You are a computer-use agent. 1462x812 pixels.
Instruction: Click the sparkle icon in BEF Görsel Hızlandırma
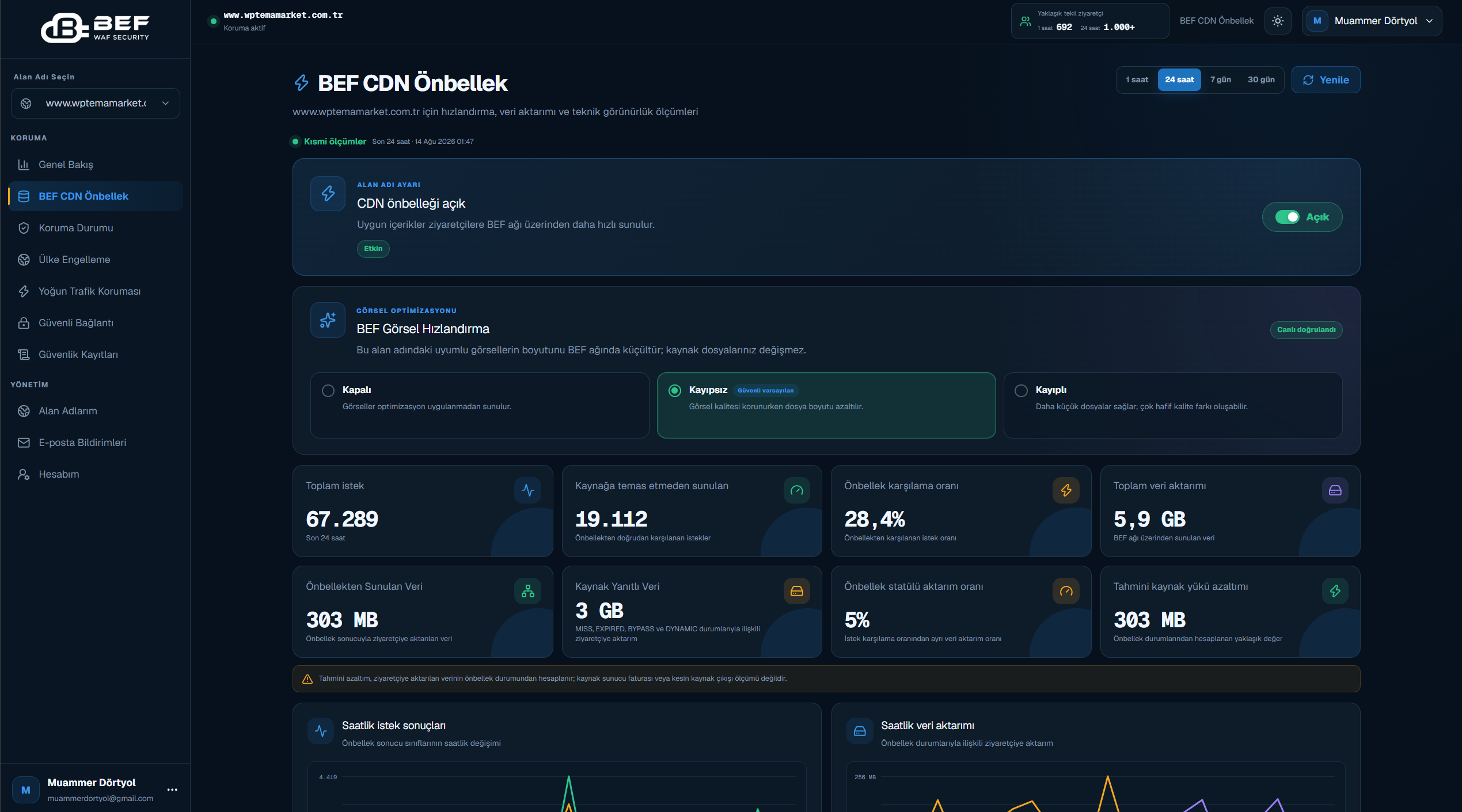click(x=328, y=319)
